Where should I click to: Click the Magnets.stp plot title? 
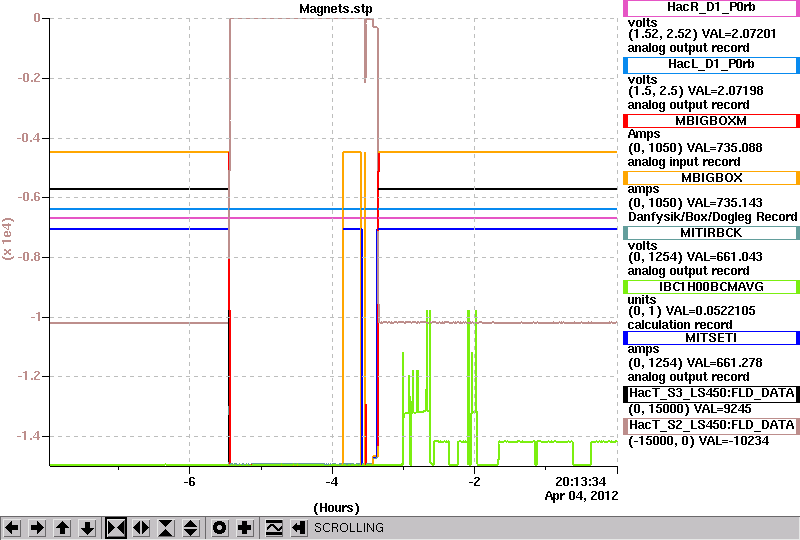pos(336,9)
